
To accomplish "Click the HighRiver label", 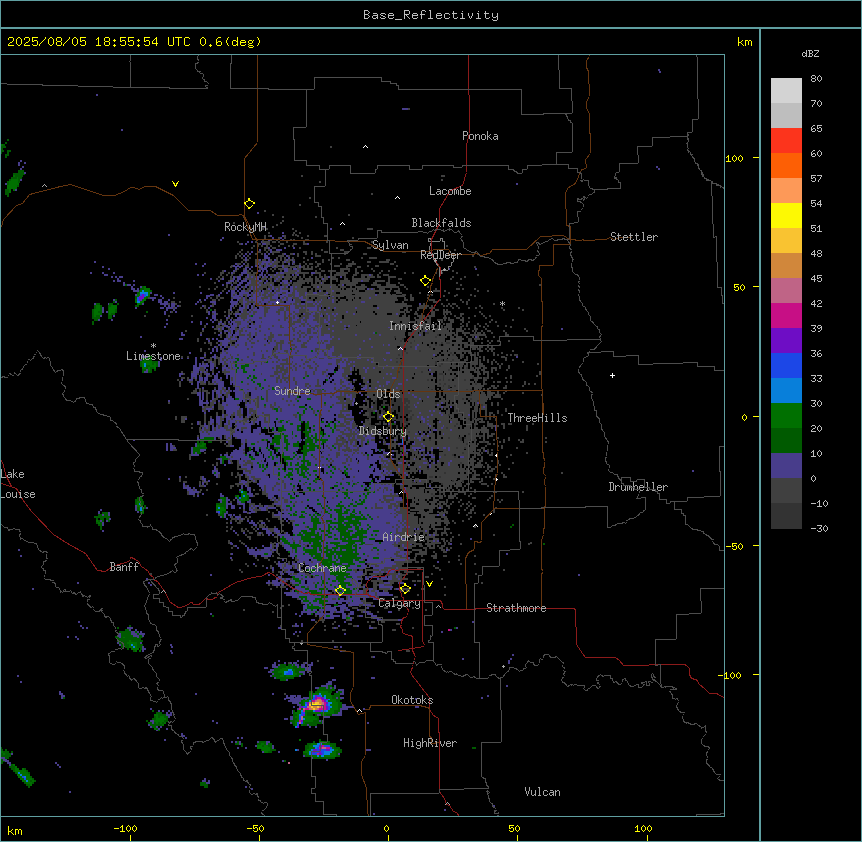I will [430, 743].
